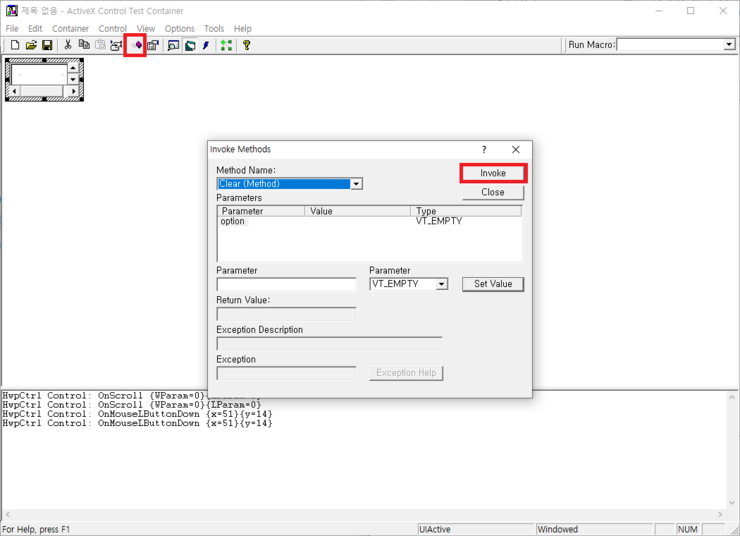Click the Cut scissors toolbar icon
Image resolution: width=740 pixels, height=536 pixels.
[68, 45]
